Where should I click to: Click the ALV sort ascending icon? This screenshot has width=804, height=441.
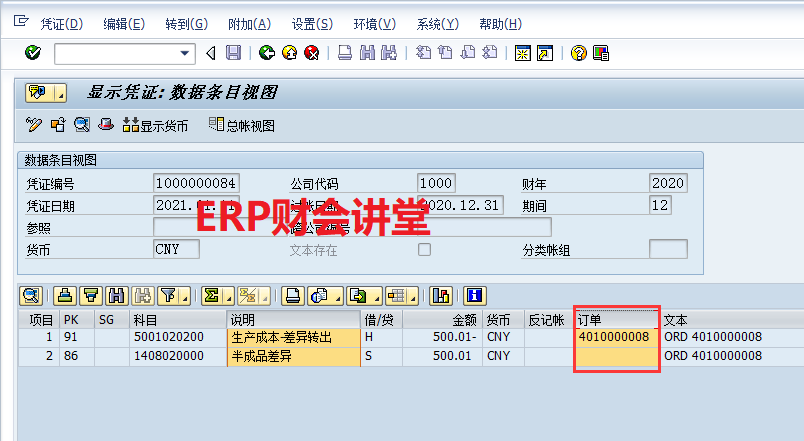pyautogui.click(x=66, y=295)
